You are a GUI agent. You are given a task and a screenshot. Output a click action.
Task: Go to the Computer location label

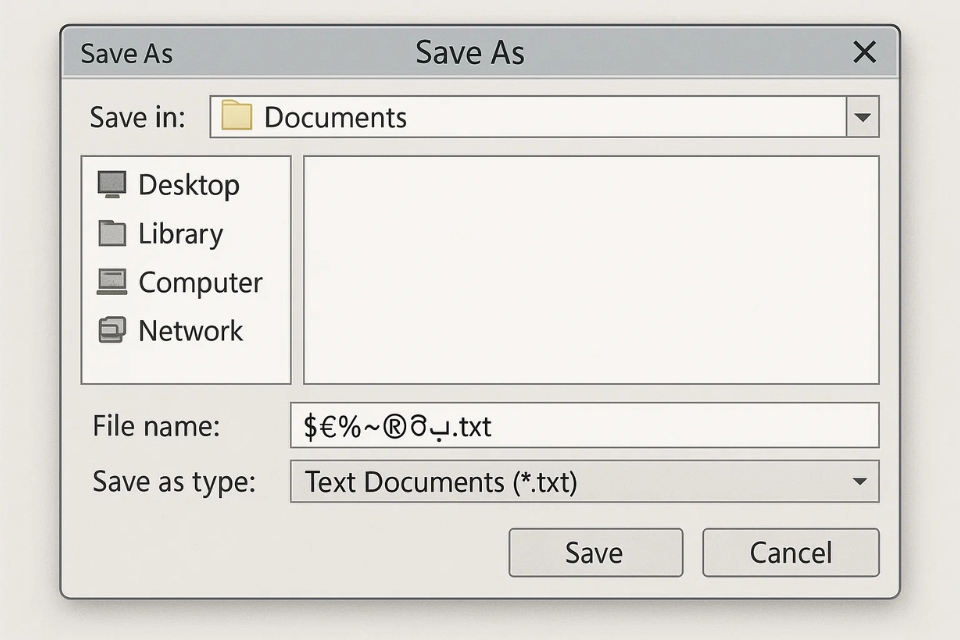[x=200, y=283]
